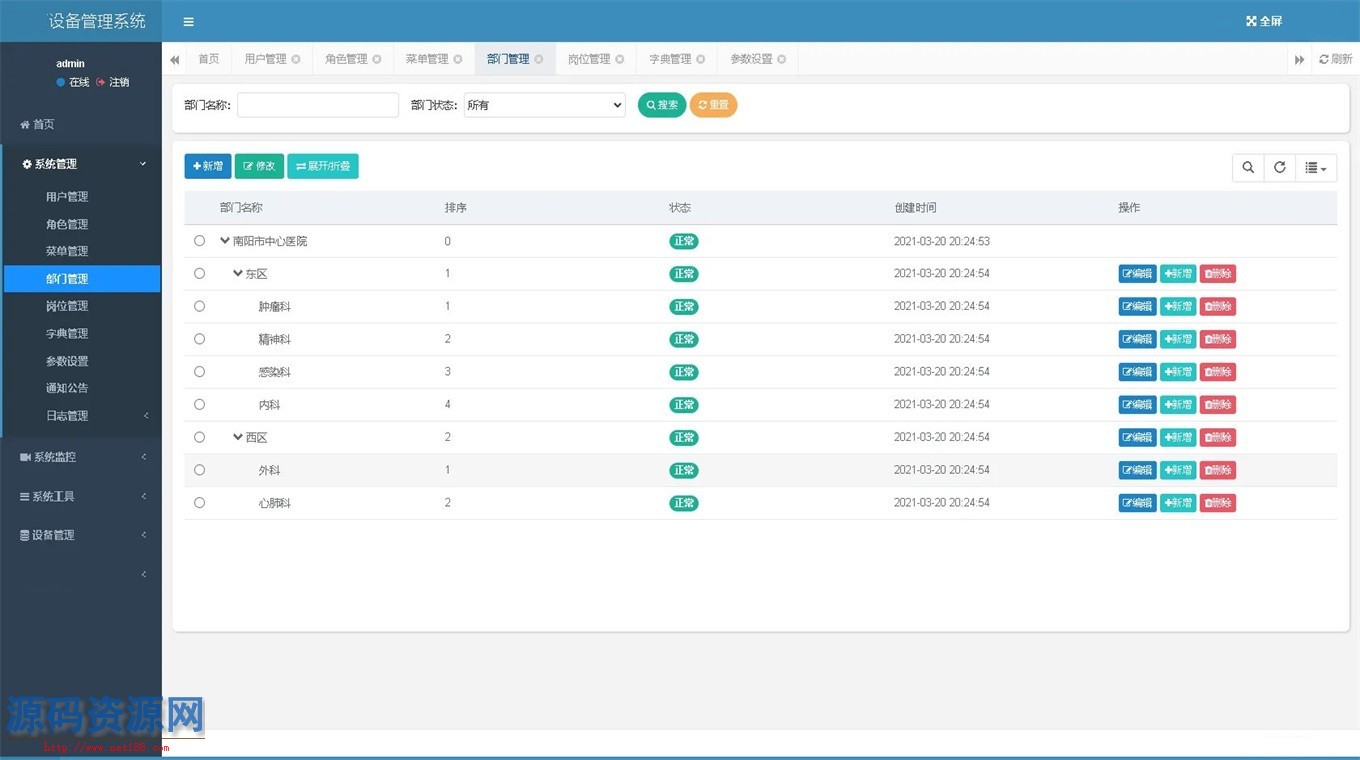Image resolution: width=1360 pixels, height=760 pixels.
Task: Collapse the 西区 tree node chevron
Action: 238,437
